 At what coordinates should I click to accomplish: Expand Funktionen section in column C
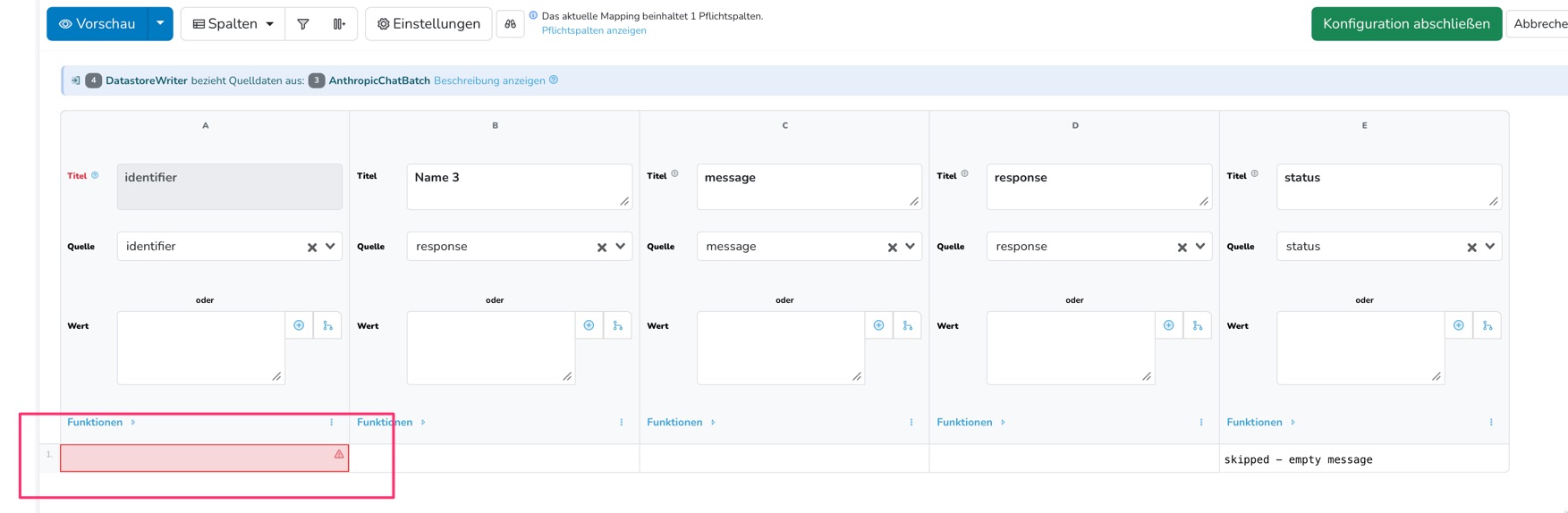pos(682,422)
